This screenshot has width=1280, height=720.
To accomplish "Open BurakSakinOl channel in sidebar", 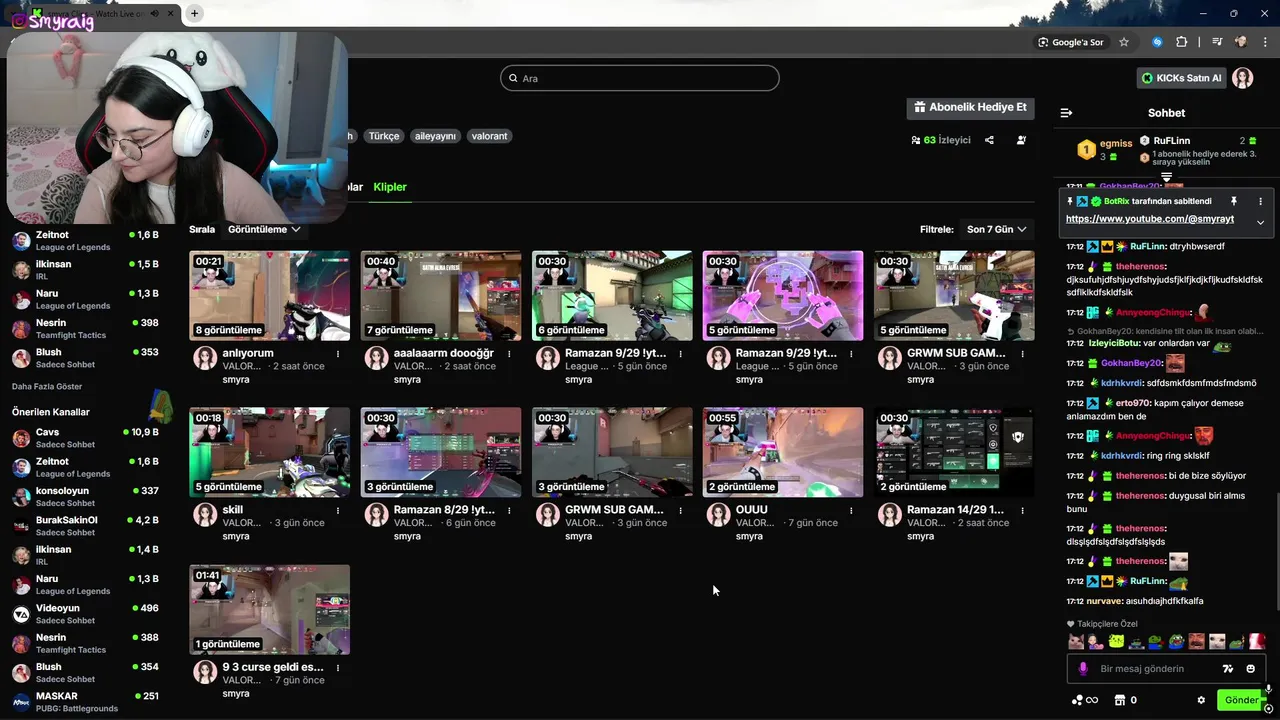I will [85, 526].
